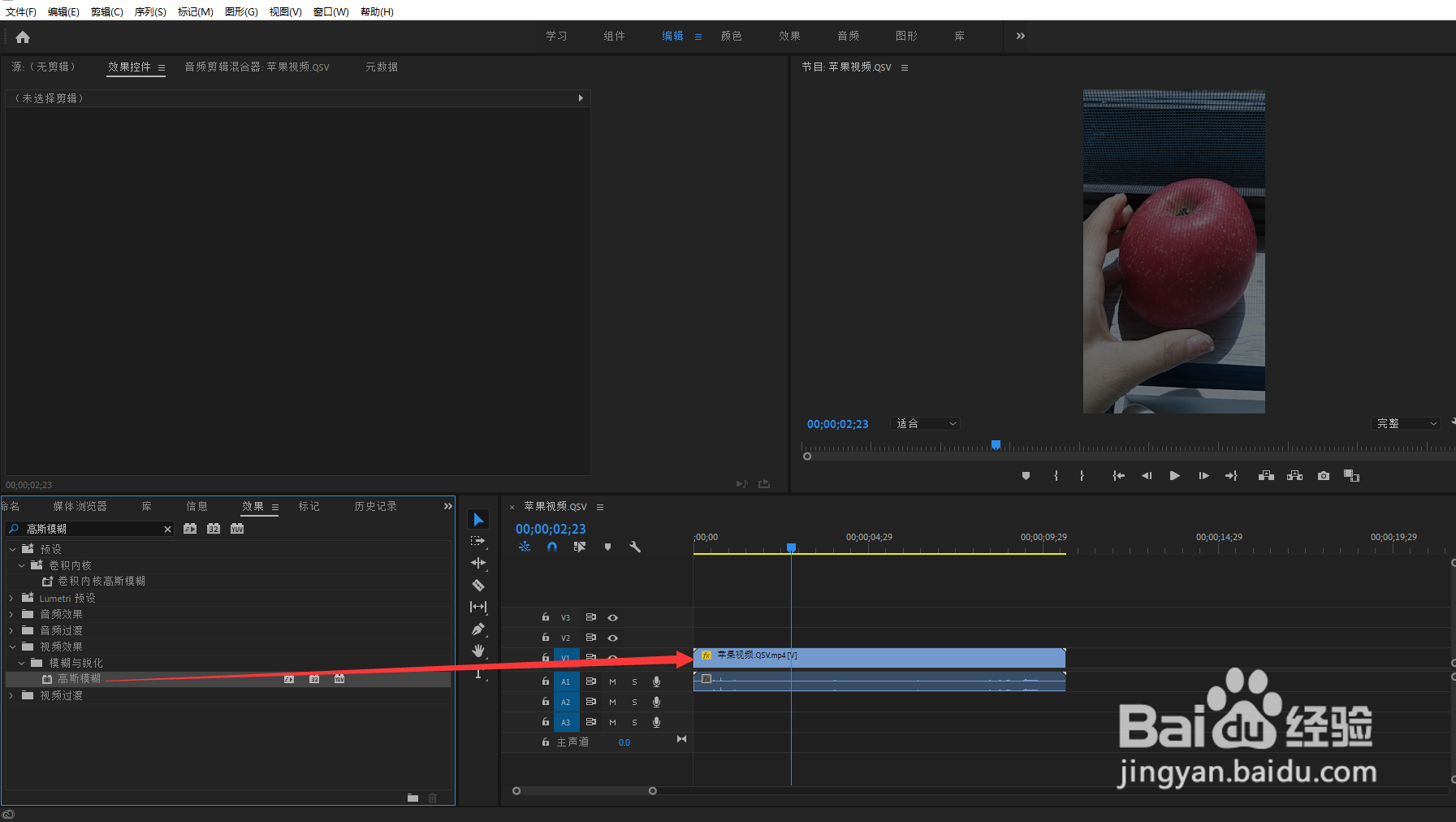This screenshot has height=822, width=1456.
Task: Click the linked selection icon in timeline
Action: pos(579,547)
